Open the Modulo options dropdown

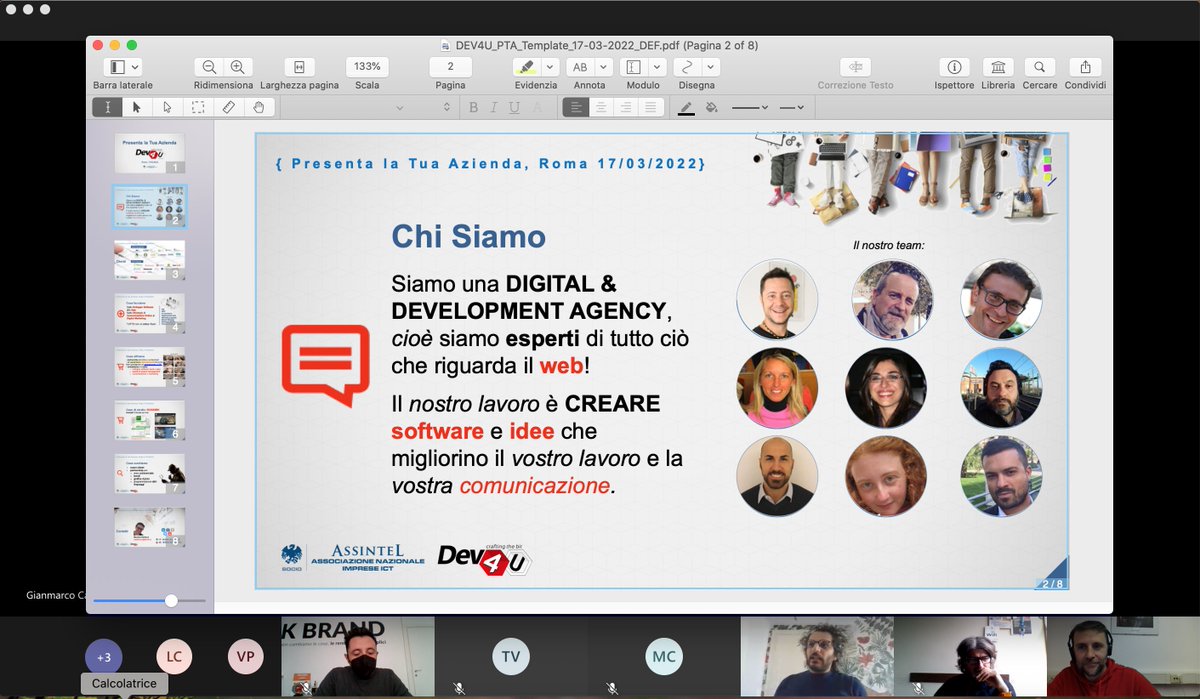coord(657,67)
